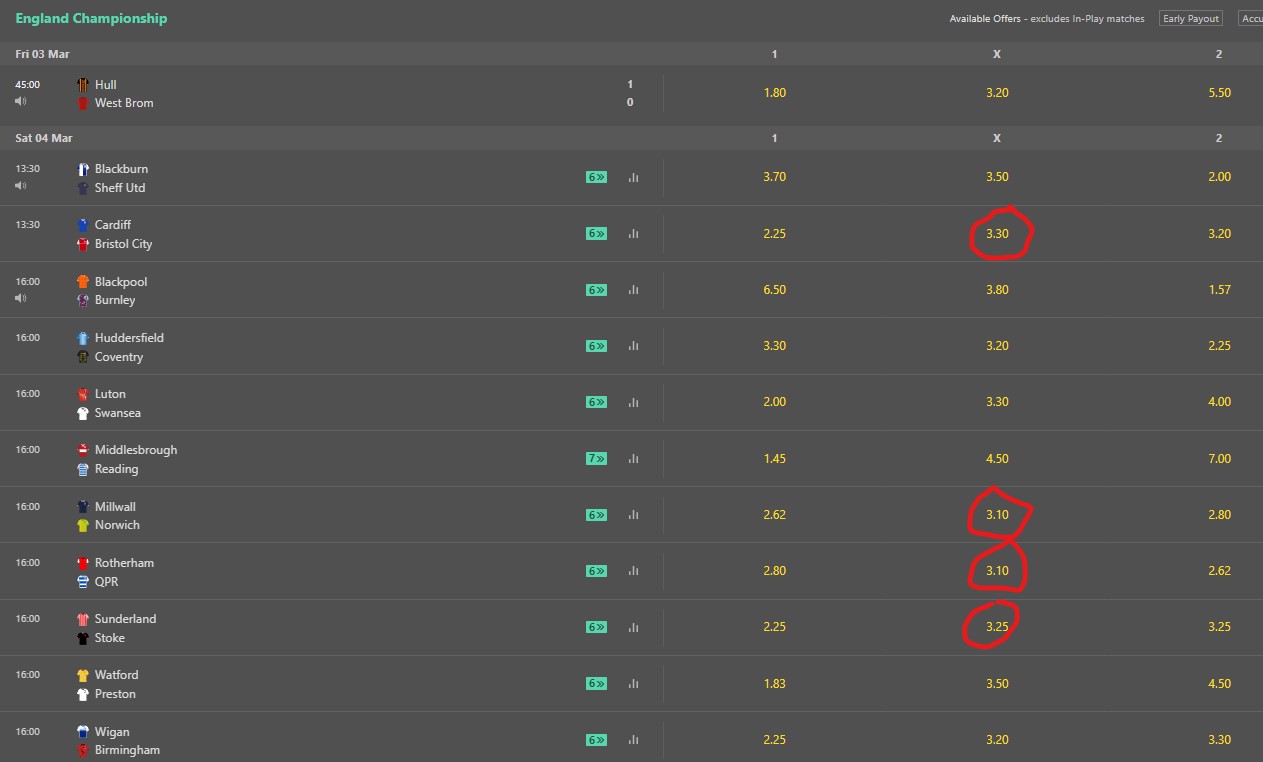Expand more markets for Blackpool v Burnley
This screenshot has height=762, width=1263.
(x=596, y=290)
